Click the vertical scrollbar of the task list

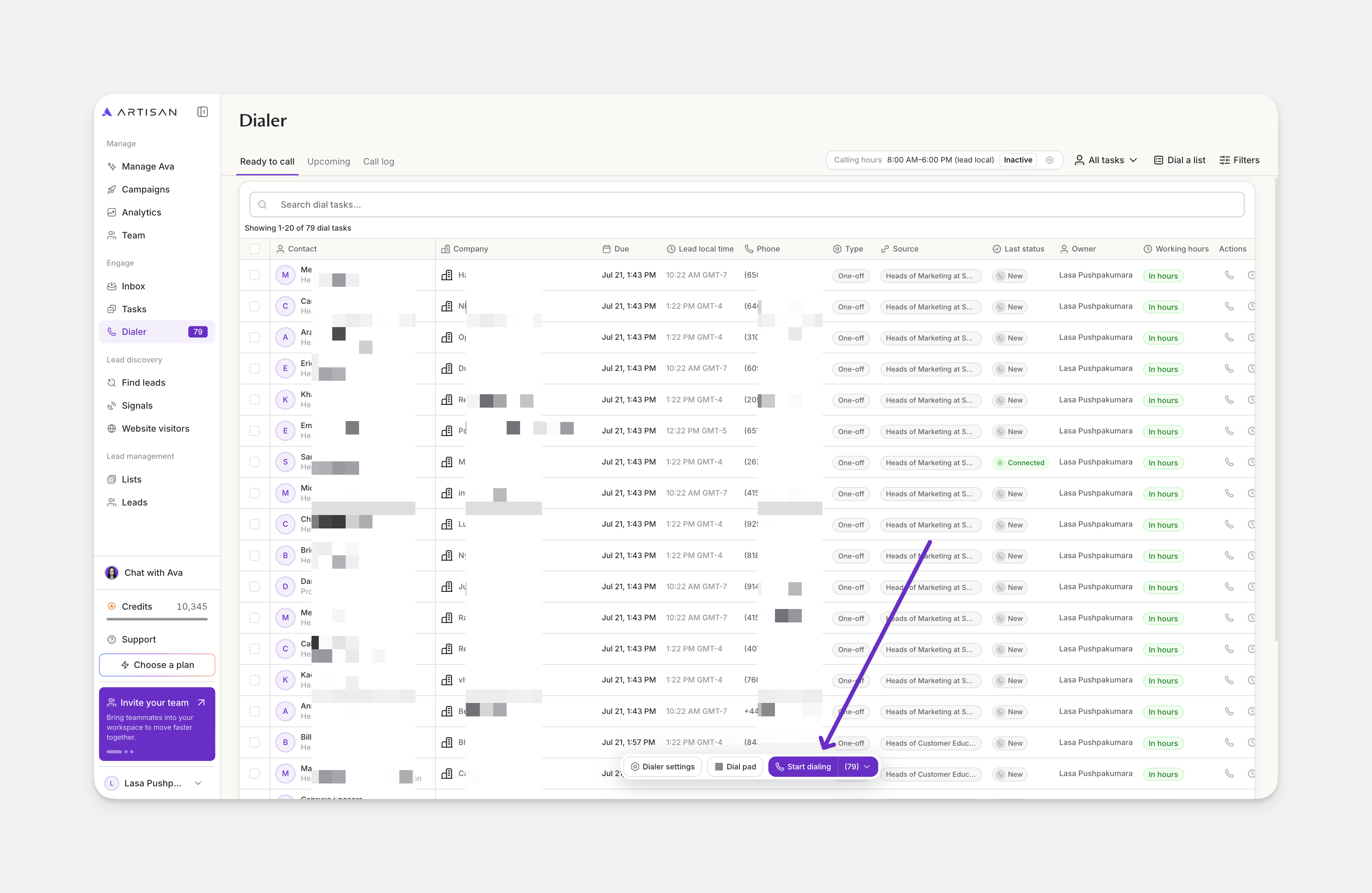click(1276, 409)
